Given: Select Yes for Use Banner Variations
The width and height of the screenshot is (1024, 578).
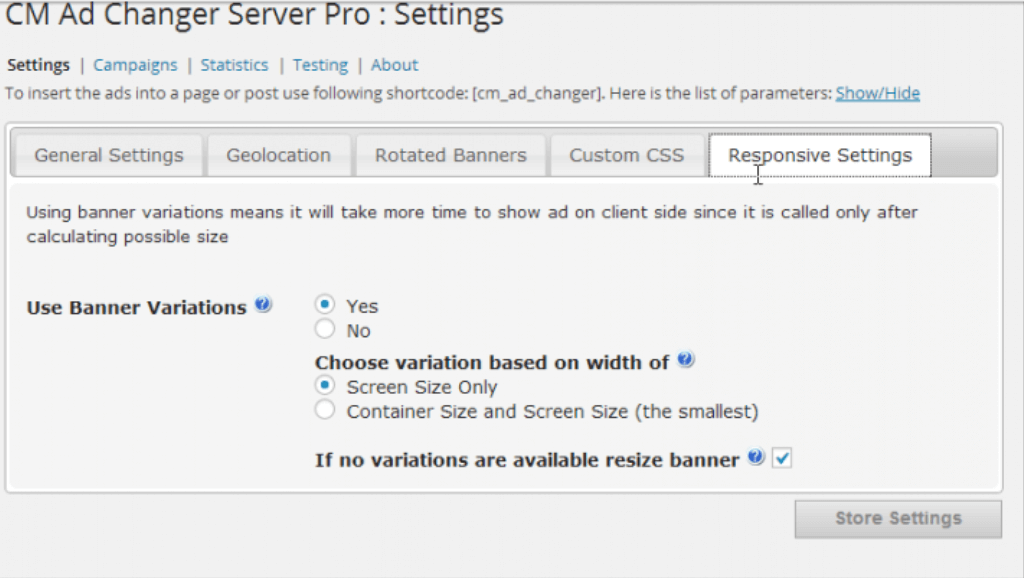Looking at the screenshot, I should click(x=325, y=304).
